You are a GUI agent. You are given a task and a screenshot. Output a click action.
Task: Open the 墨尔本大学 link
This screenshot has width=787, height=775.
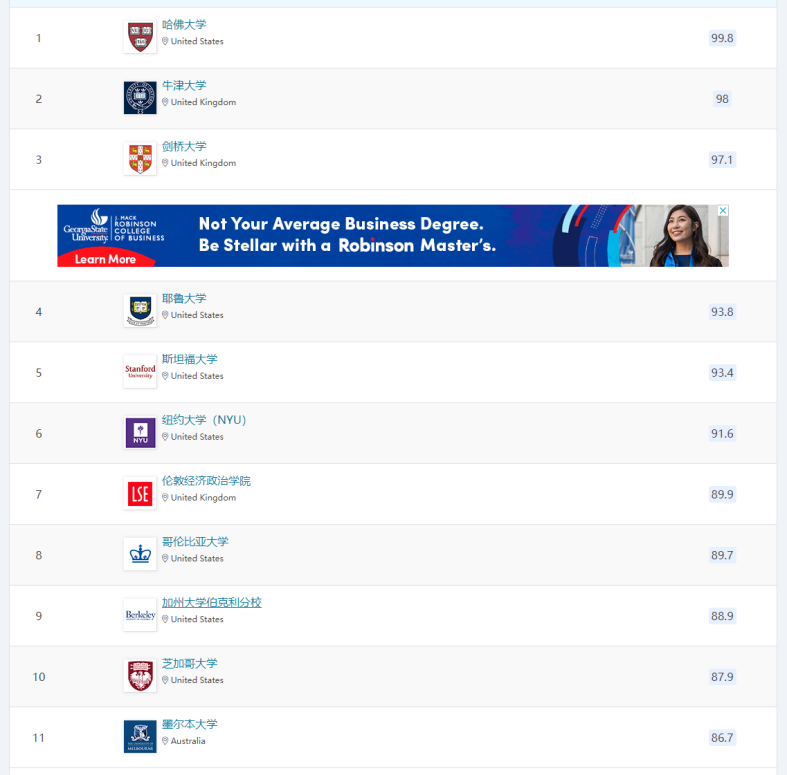point(189,724)
